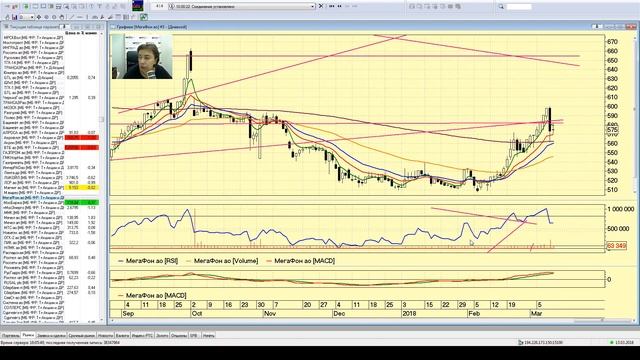Open the Срочный рынок tab
The width and height of the screenshot is (640, 360).
pyautogui.click(x=82, y=336)
